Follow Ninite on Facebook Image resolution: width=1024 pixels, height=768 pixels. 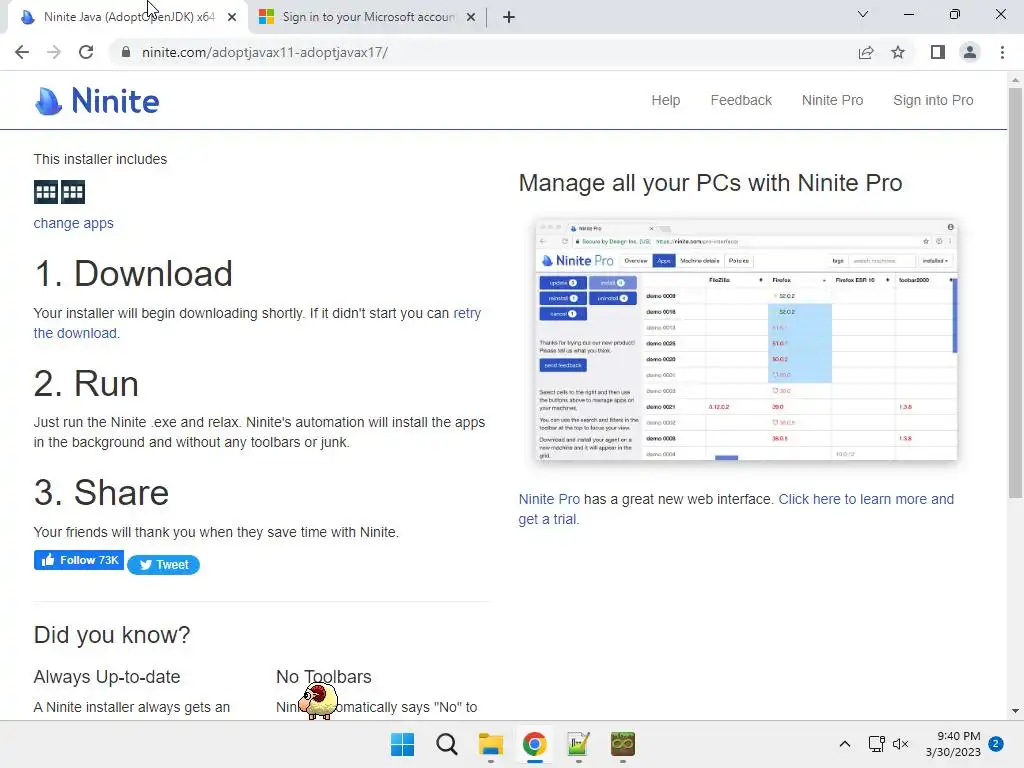(78, 560)
